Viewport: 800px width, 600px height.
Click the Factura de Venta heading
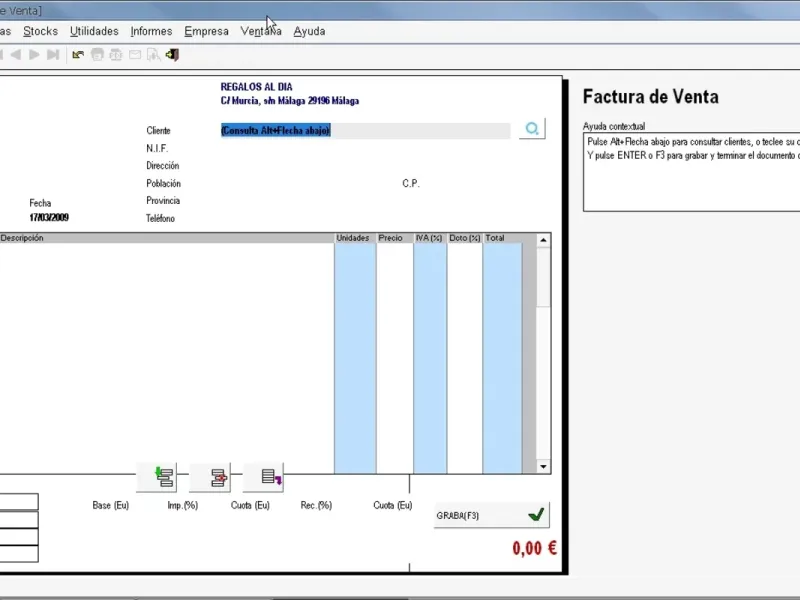coord(651,97)
